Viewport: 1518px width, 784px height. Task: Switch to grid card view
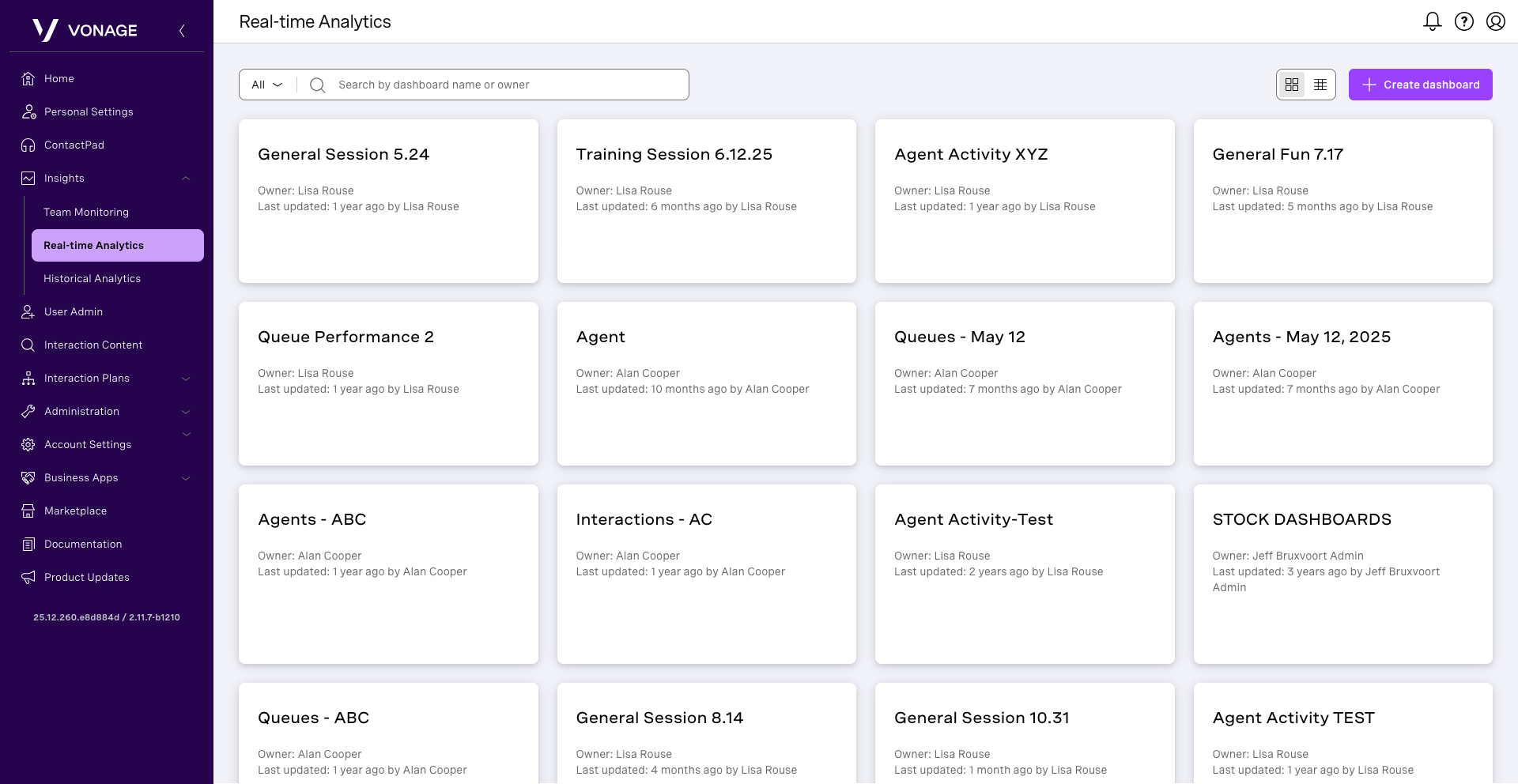(1292, 85)
